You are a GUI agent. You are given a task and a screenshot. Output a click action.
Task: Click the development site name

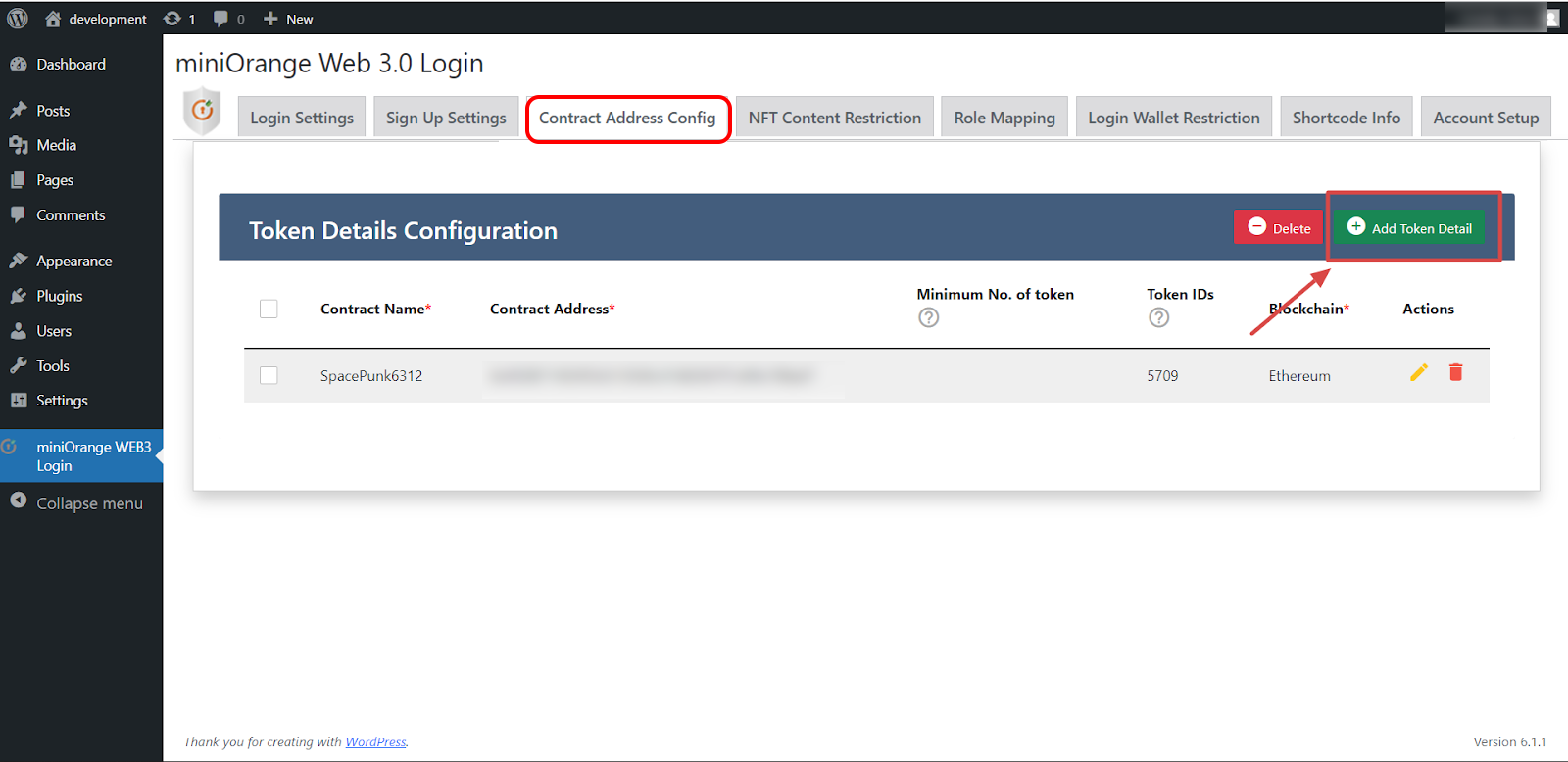(x=108, y=19)
